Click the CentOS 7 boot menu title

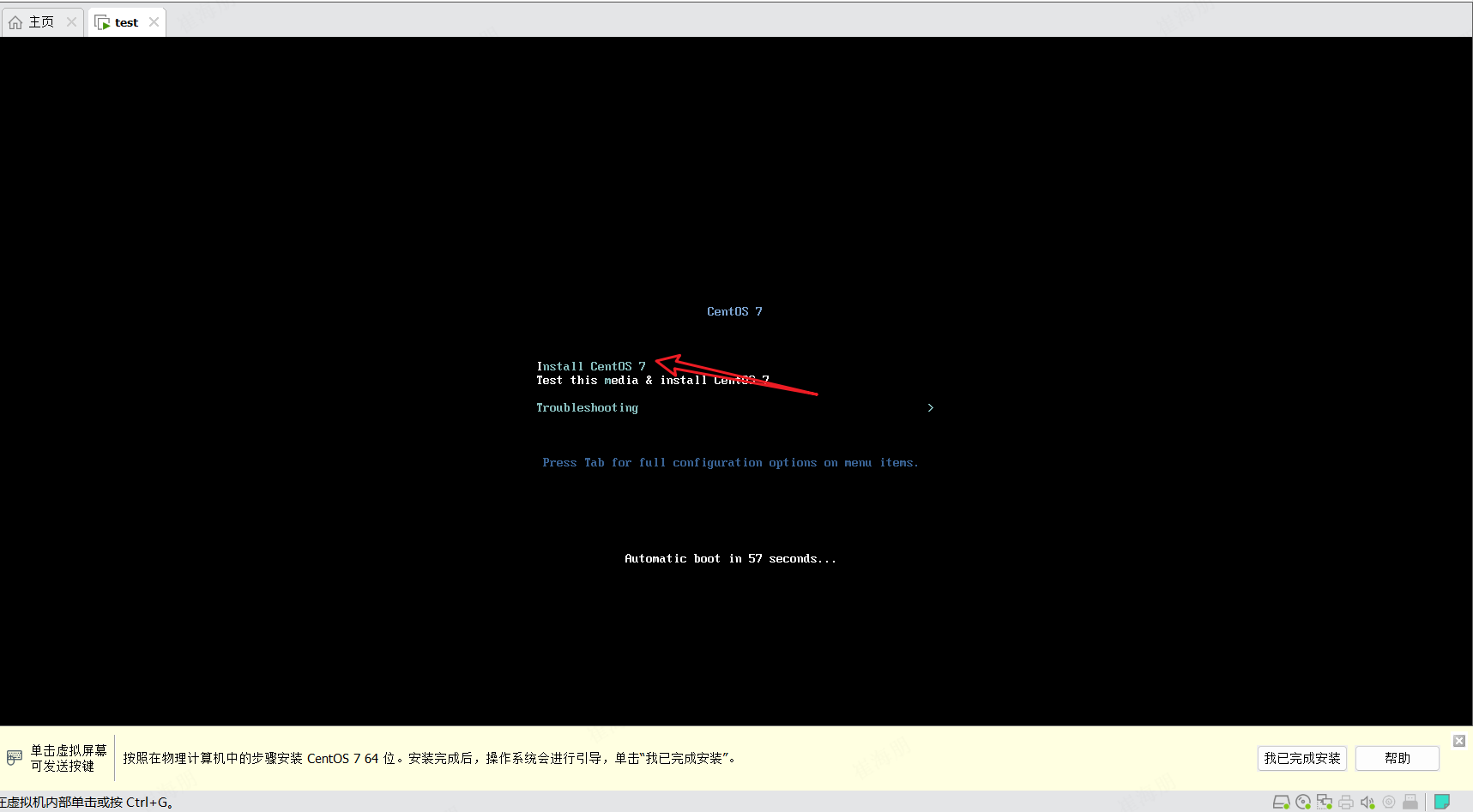tap(734, 311)
